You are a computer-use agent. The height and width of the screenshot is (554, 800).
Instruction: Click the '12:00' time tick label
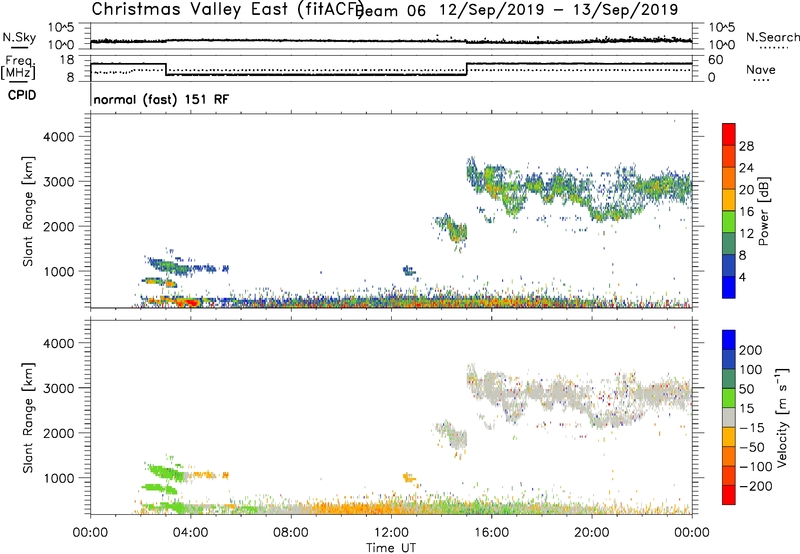(x=391, y=533)
